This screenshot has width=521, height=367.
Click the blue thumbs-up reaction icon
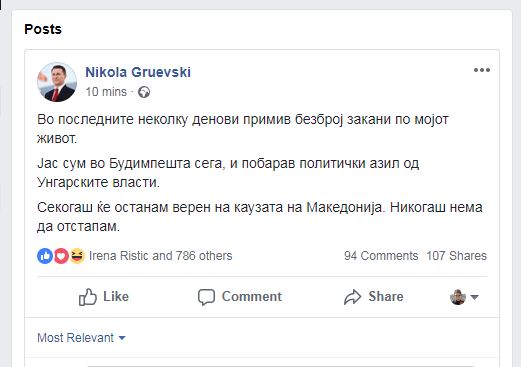[x=45, y=256]
